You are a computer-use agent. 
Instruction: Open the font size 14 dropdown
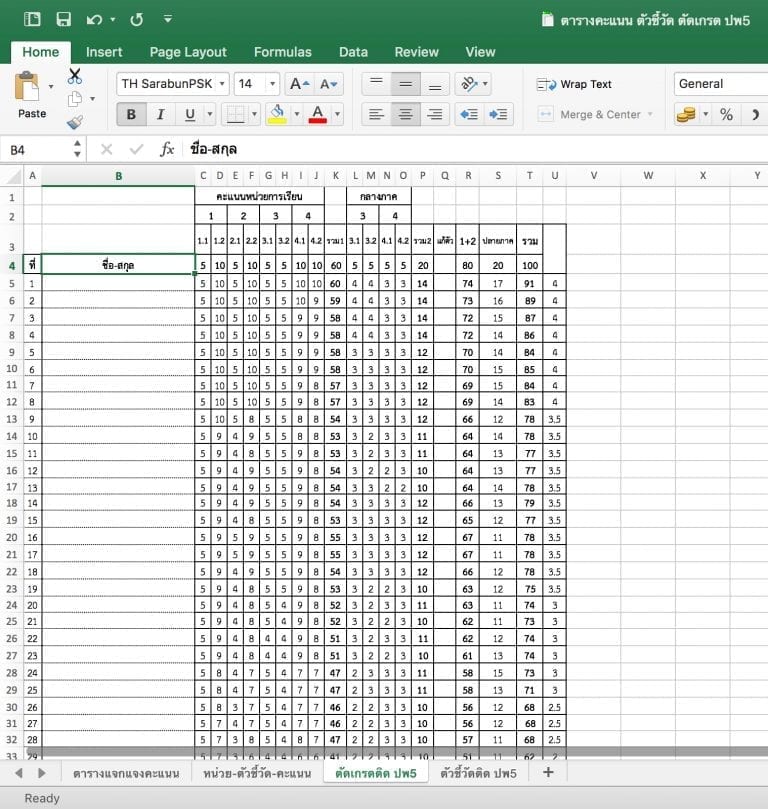pyautogui.click(x=272, y=84)
